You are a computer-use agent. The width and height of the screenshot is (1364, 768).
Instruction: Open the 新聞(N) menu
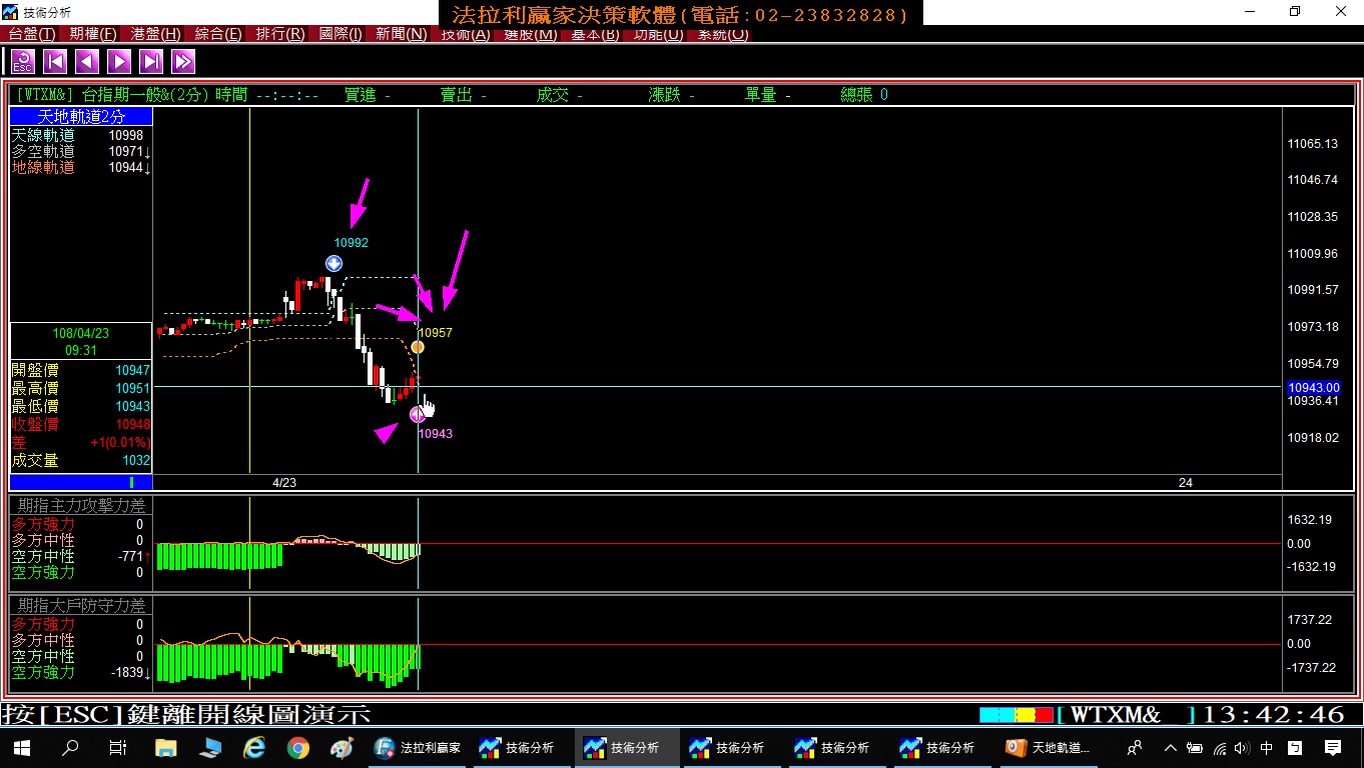401,34
